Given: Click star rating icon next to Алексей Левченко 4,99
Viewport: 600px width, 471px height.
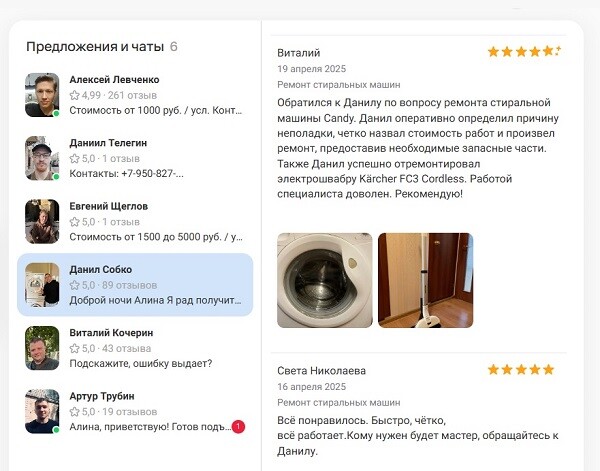Looking at the screenshot, I should [x=74, y=96].
